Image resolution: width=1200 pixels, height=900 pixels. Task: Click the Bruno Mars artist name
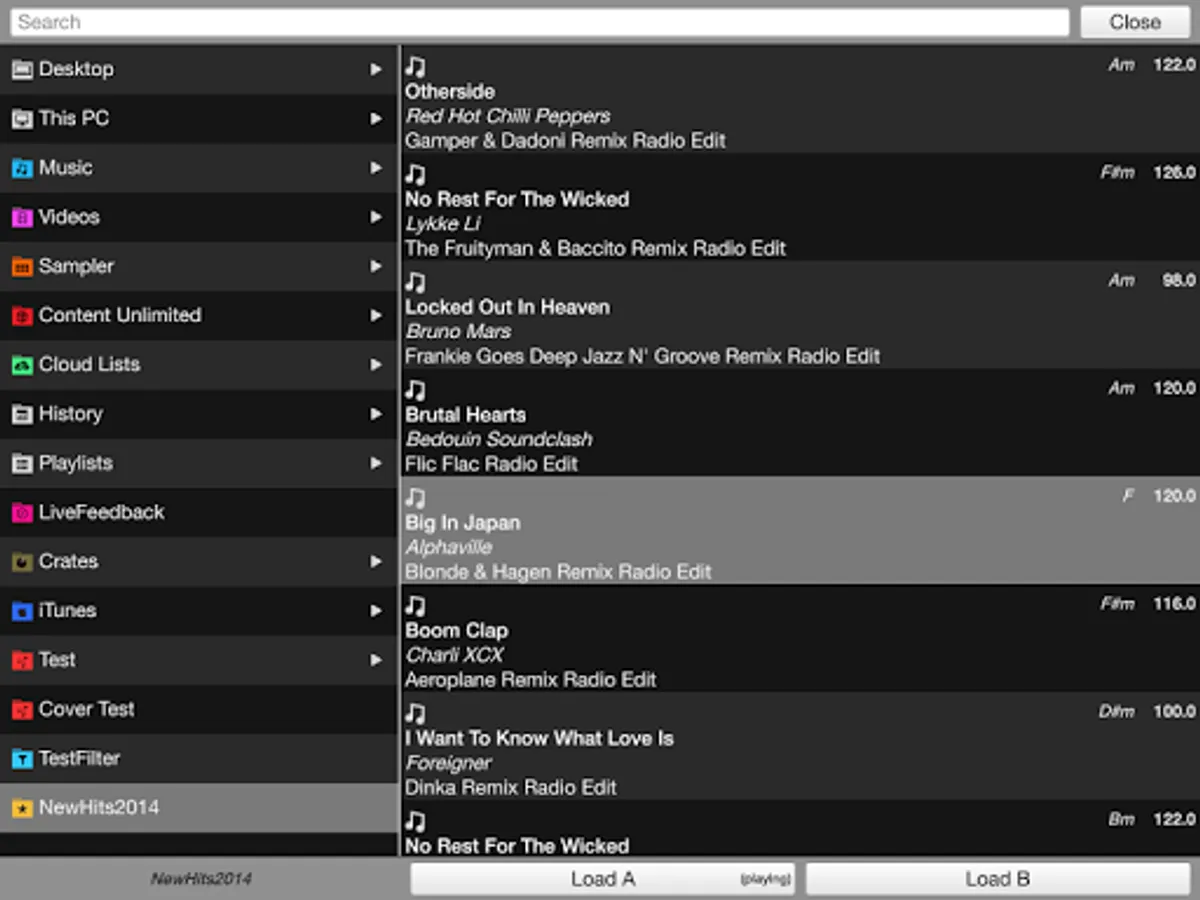tap(459, 331)
